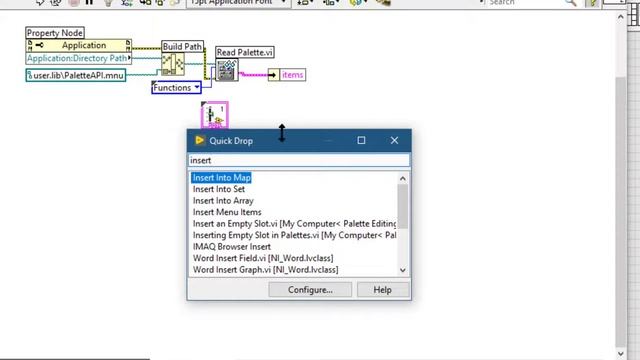Screen dimensions: 640x360
Task: Click the Help button in Quick Drop
Action: tap(382, 290)
